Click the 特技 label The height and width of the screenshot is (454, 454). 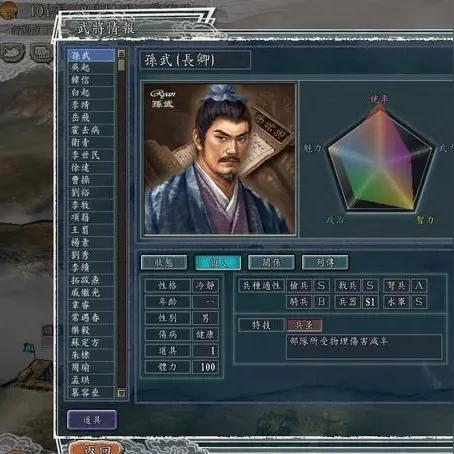point(261,325)
